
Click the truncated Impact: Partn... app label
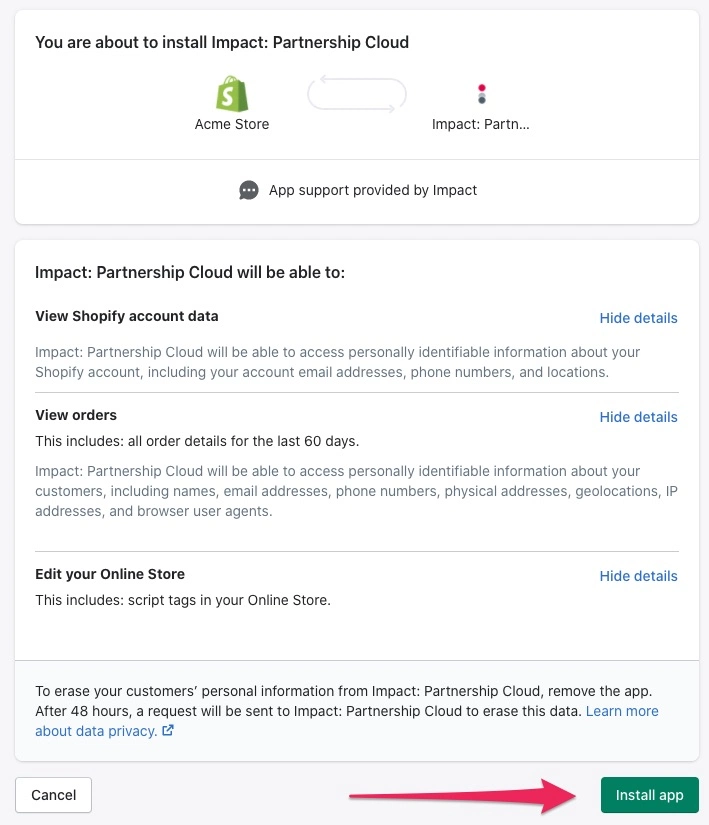[x=481, y=124]
